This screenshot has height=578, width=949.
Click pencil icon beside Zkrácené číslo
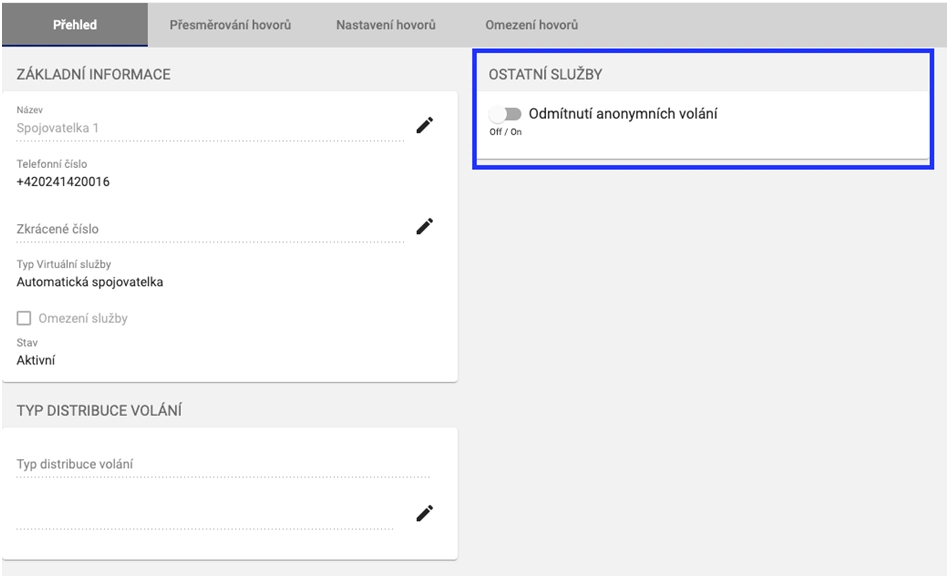pos(425,227)
